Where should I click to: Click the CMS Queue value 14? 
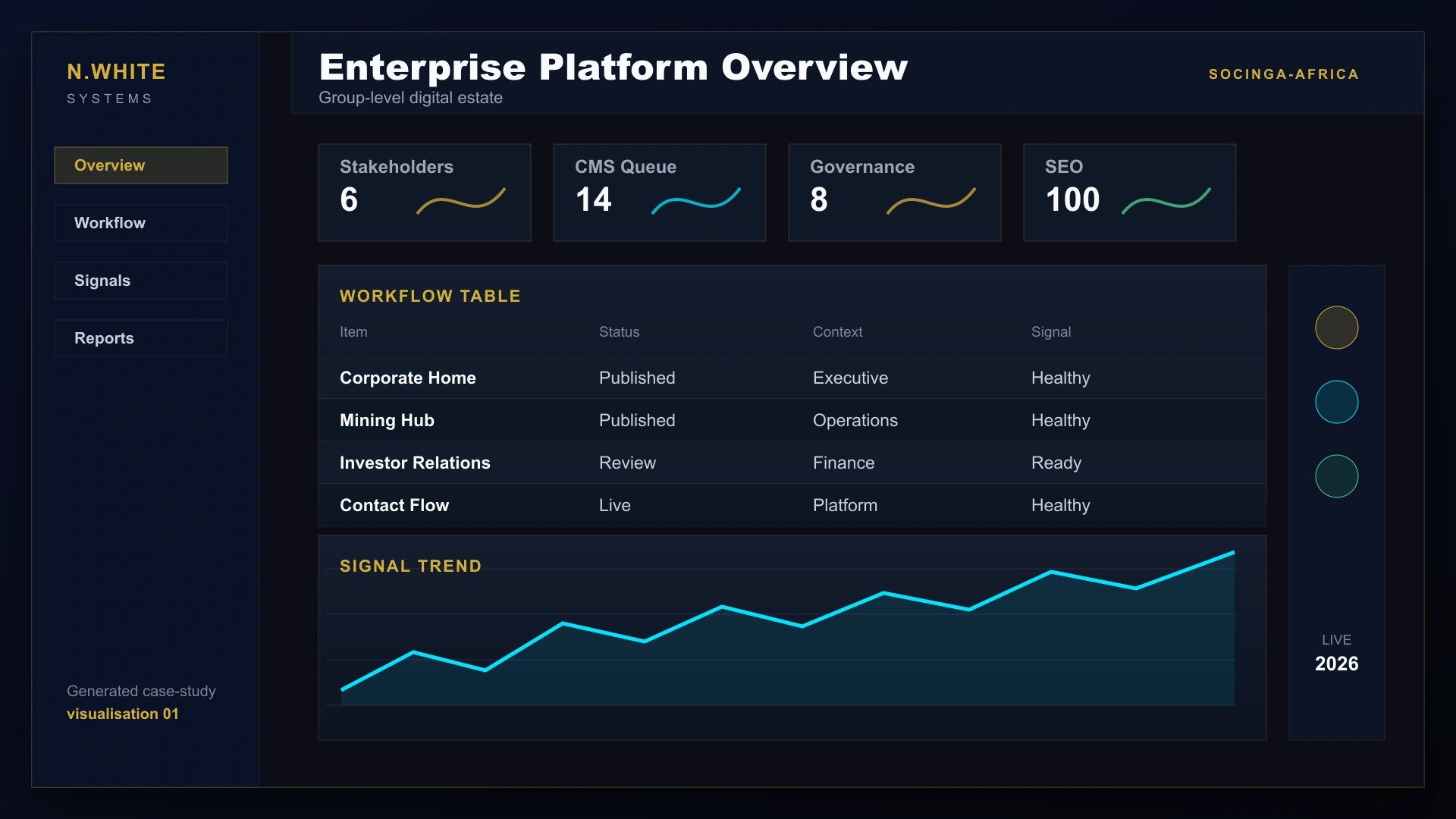593,199
